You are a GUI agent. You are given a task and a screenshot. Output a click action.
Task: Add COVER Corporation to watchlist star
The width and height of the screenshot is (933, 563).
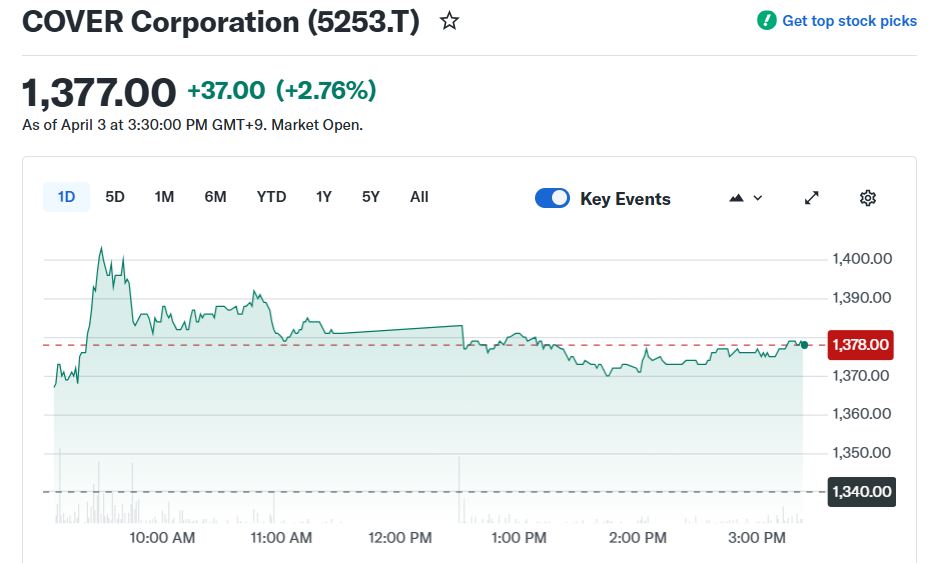point(449,21)
